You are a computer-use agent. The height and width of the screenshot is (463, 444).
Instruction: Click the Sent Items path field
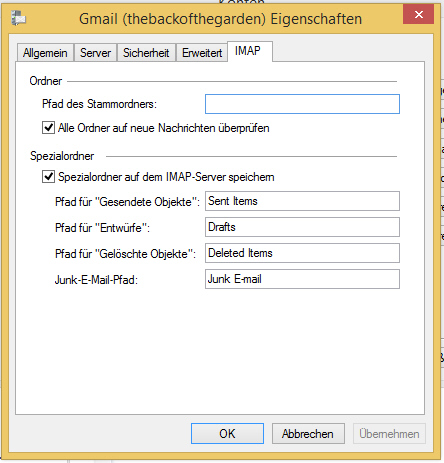tap(302, 201)
